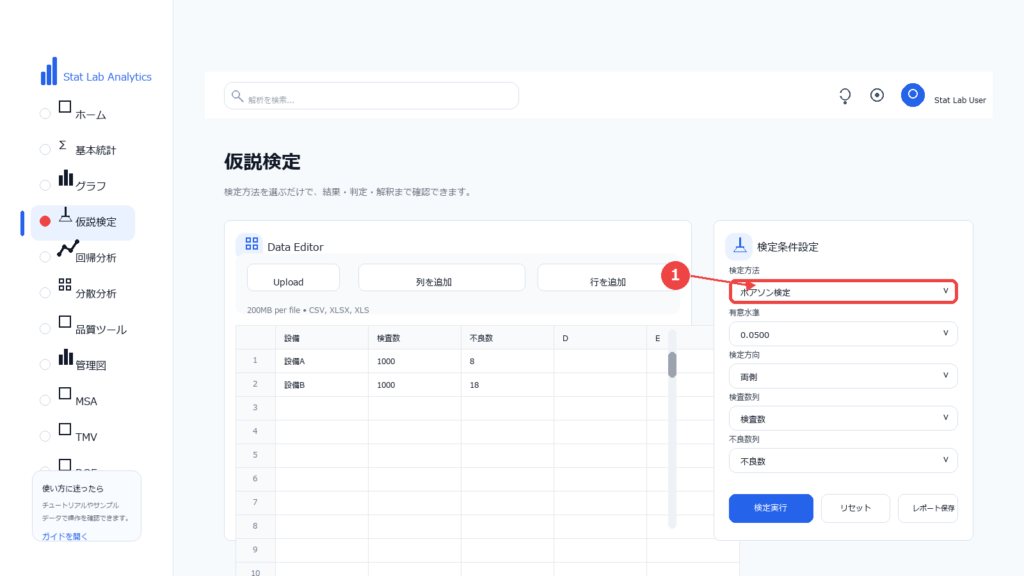Select the 設備 column header
The image size is (1024, 576).
(x=321, y=338)
